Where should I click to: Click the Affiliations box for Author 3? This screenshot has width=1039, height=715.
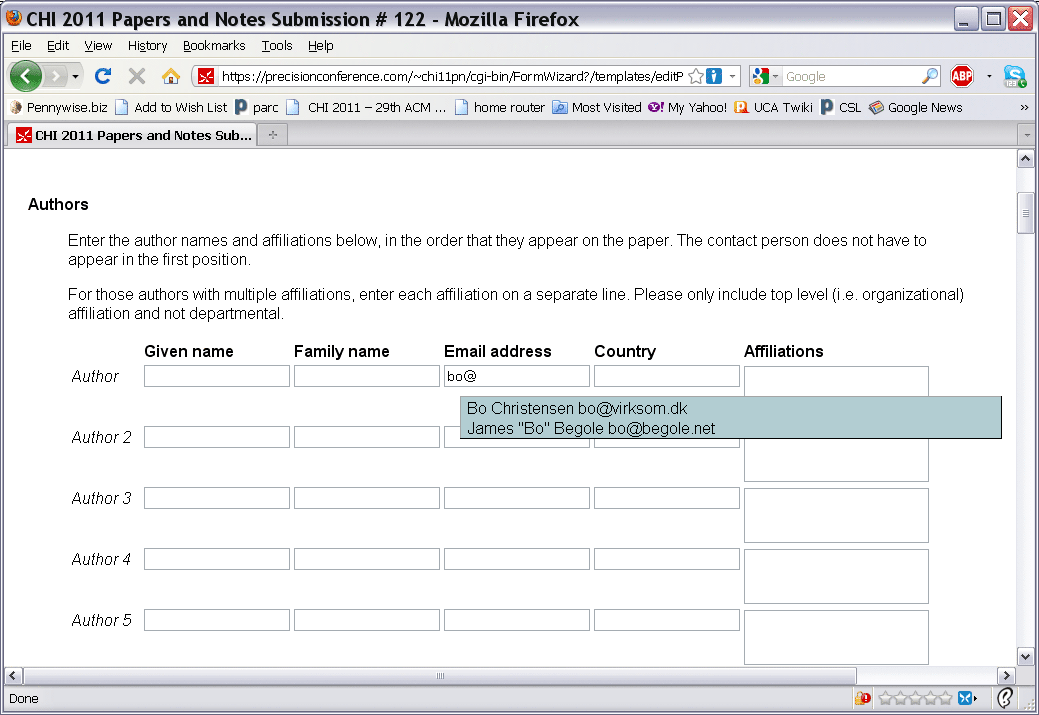pyautogui.click(x=836, y=516)
